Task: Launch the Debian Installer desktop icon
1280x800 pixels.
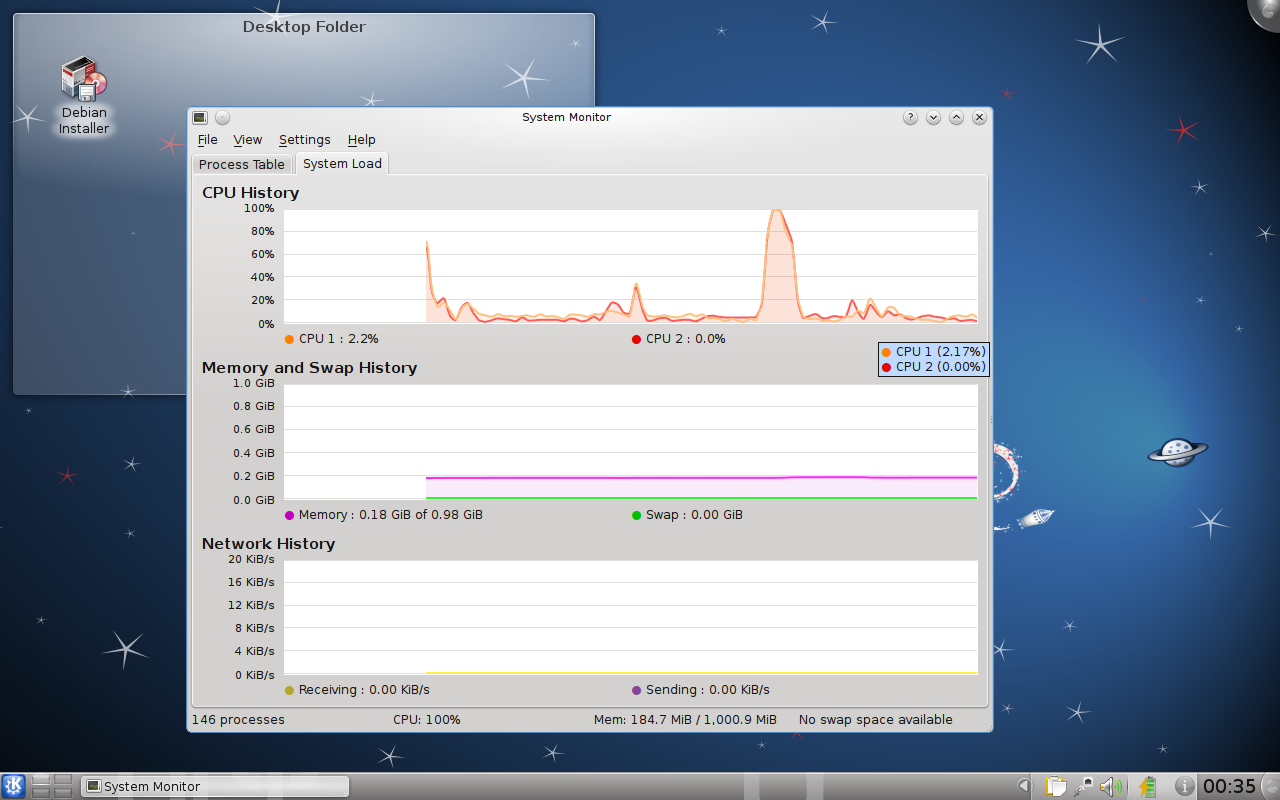Action: 83,78
